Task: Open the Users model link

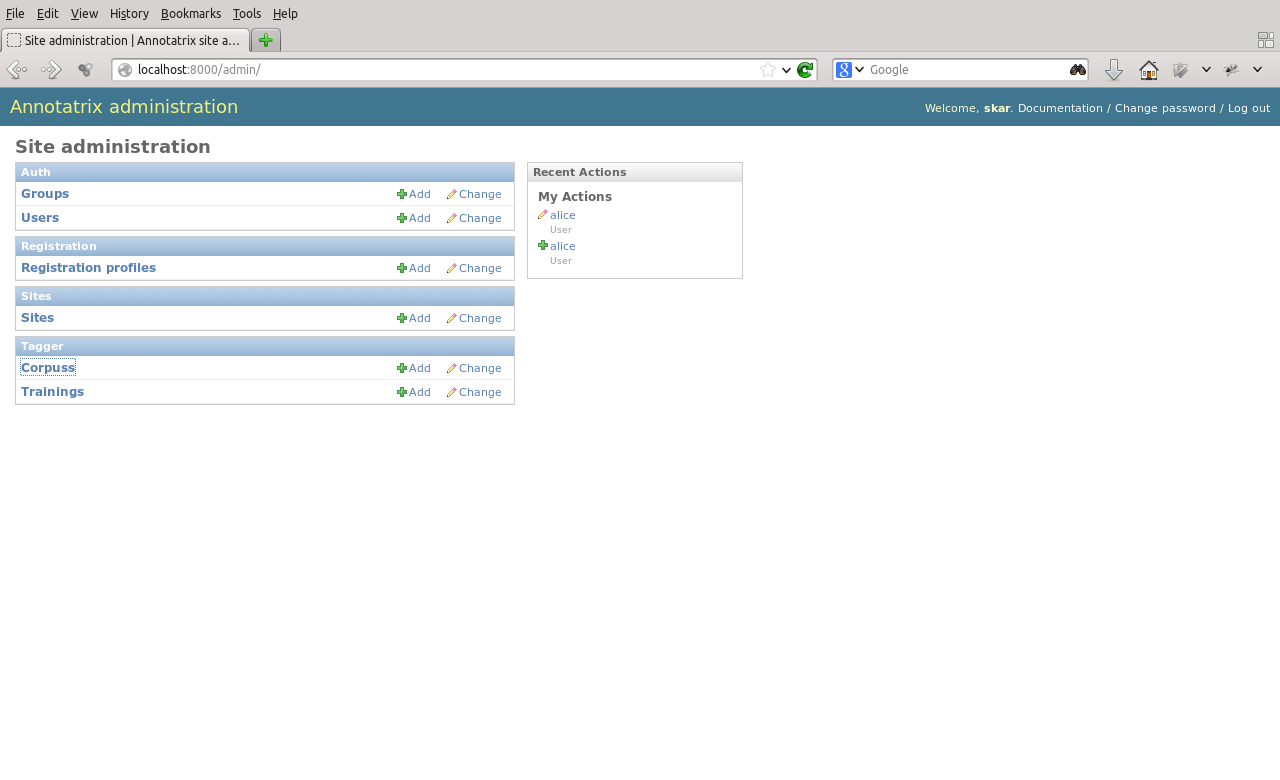Action: coord(40,218)
